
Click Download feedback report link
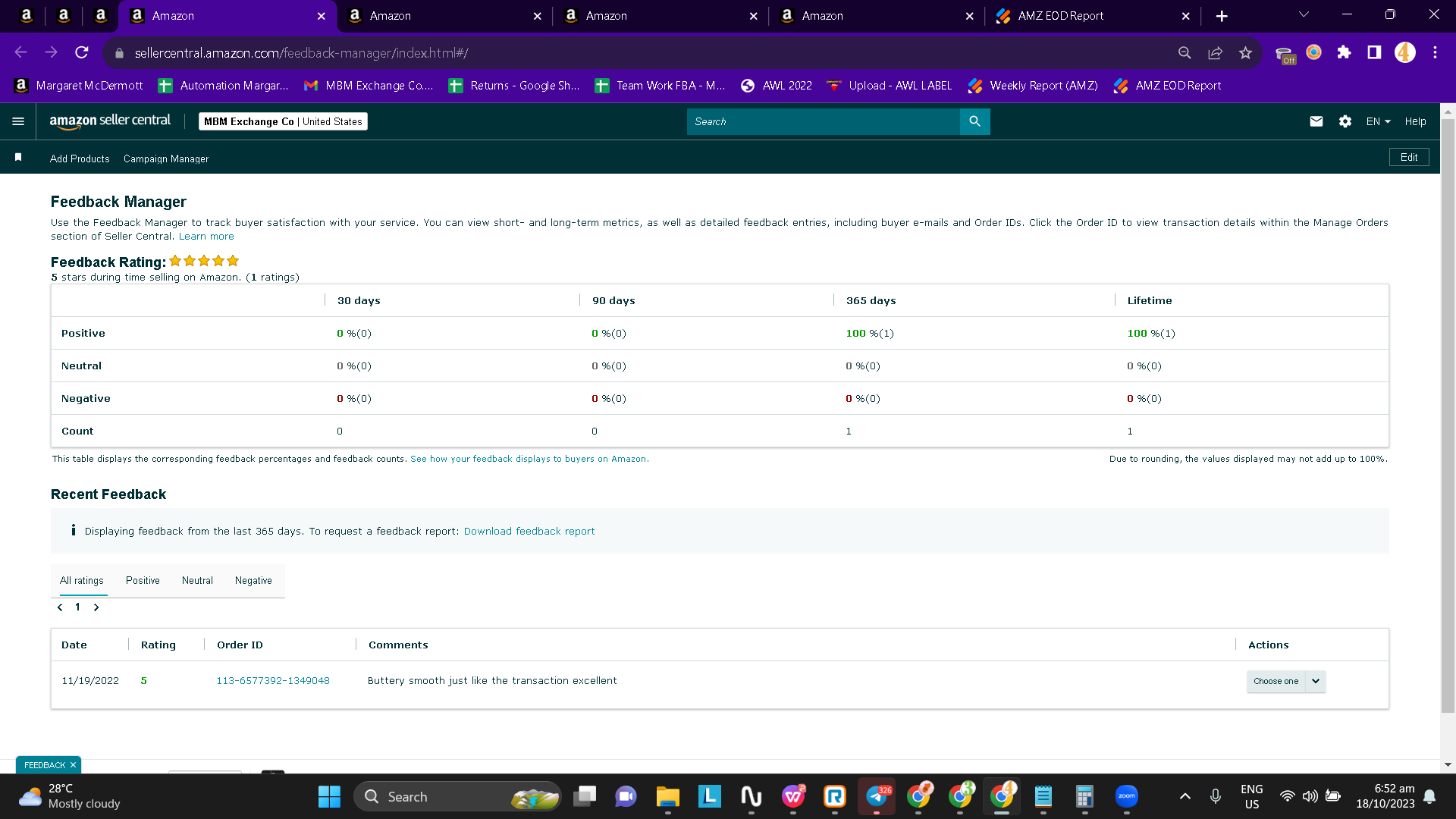tap(529, 532)
